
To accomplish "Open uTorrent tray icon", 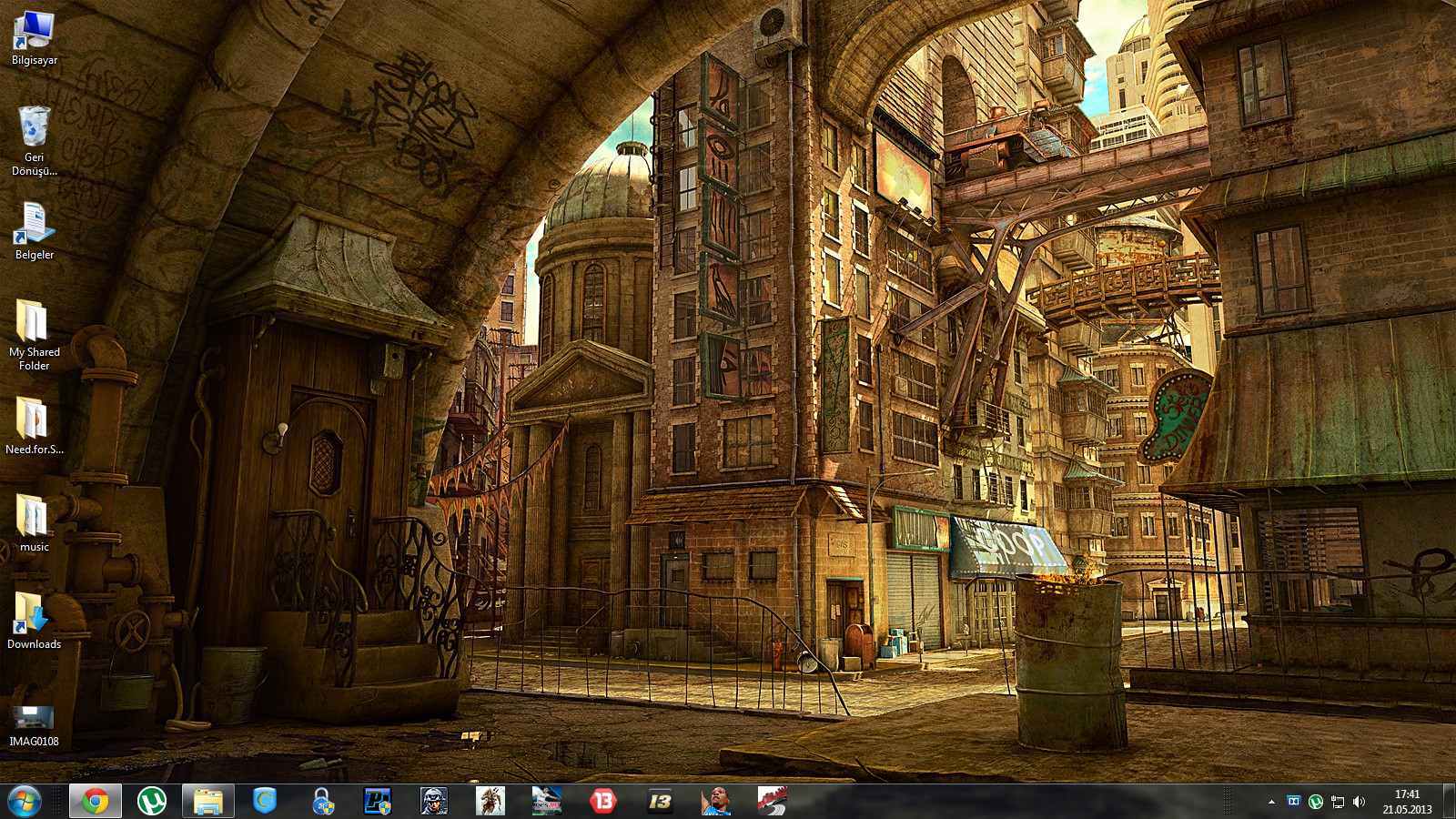I will [1315, 802].
